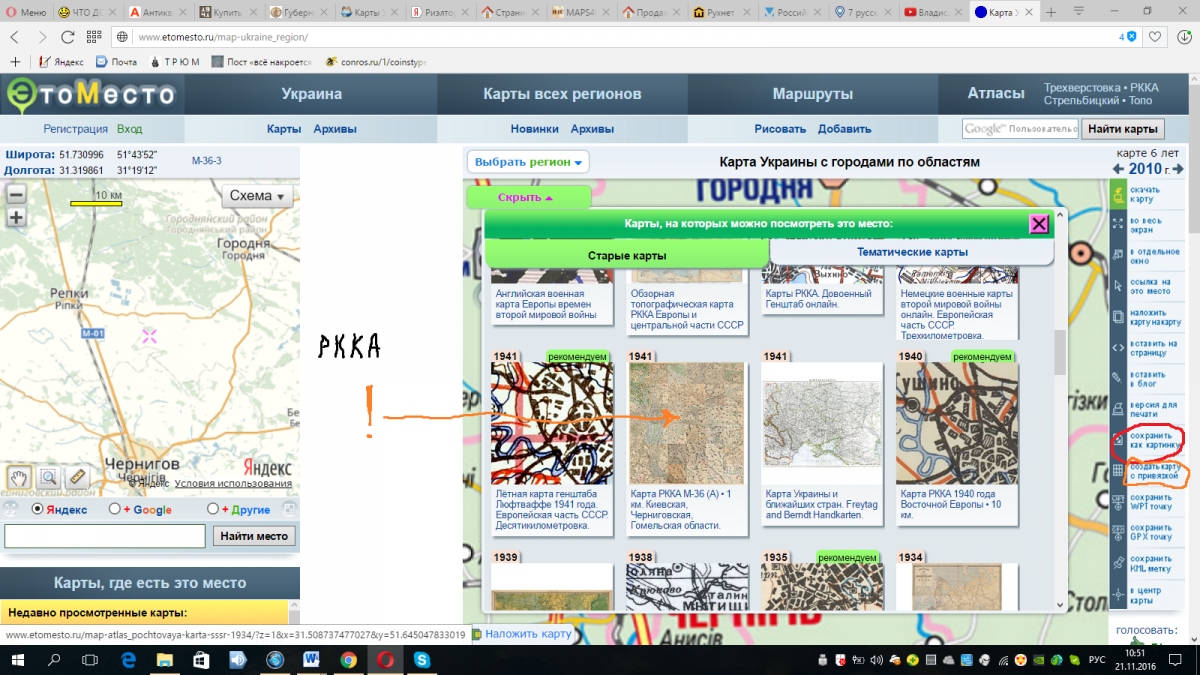Image resolution: width=1200 pixels, height=675 pixels.
Task: Switch to the Тематические карты tab
Action: pyautogui.click(x=912, y=253)
